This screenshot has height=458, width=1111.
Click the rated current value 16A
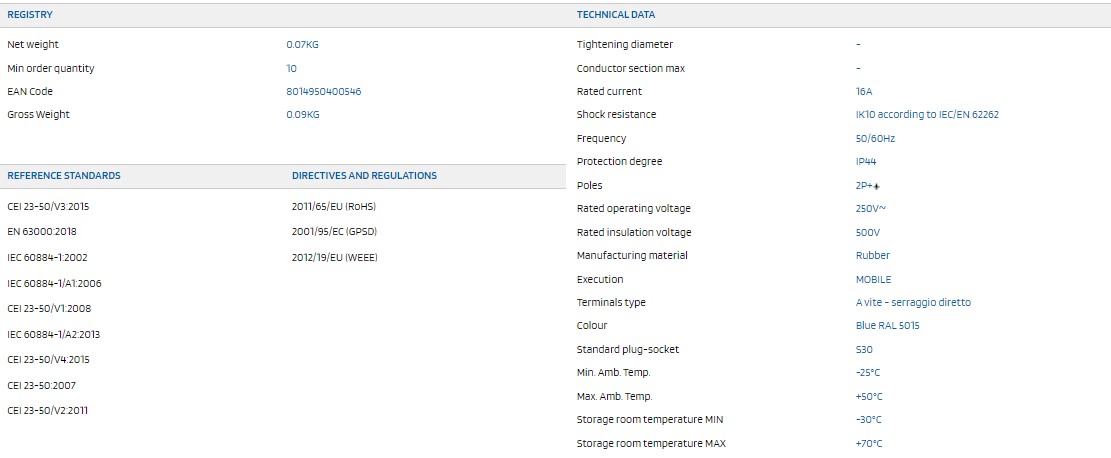pos(864,92)
